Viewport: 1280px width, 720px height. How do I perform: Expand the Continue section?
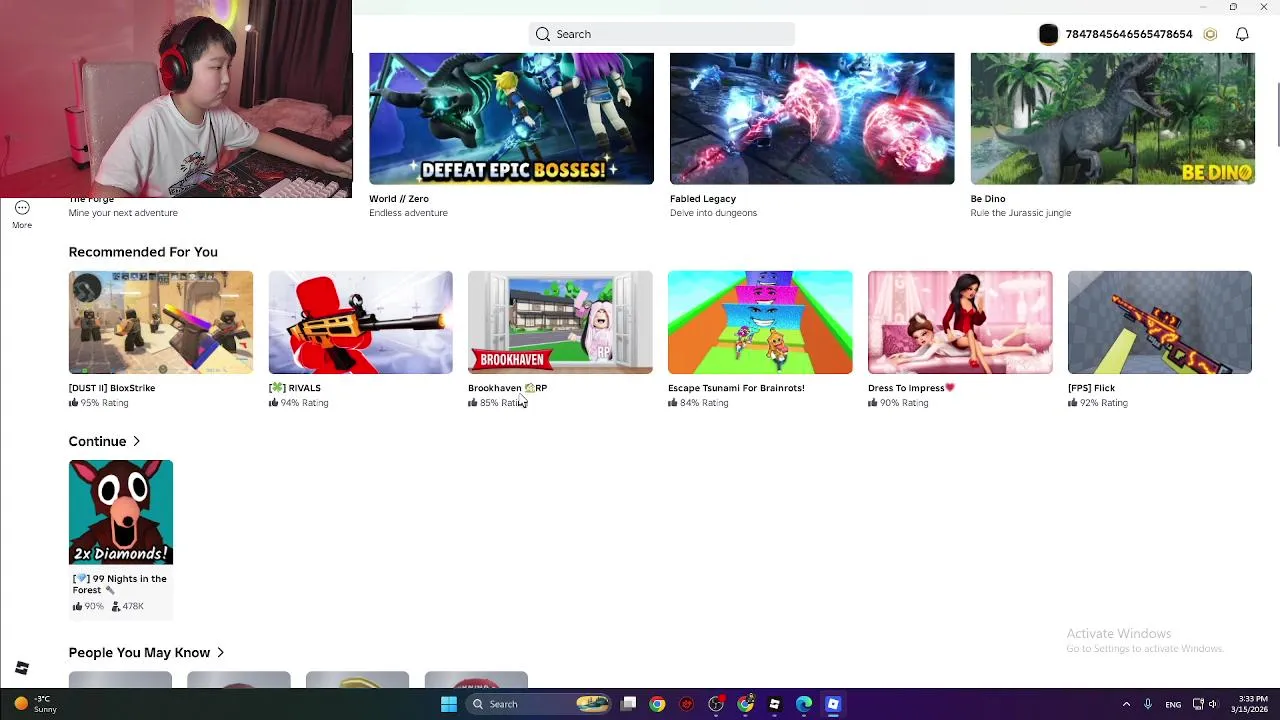(x=105, y=441)
